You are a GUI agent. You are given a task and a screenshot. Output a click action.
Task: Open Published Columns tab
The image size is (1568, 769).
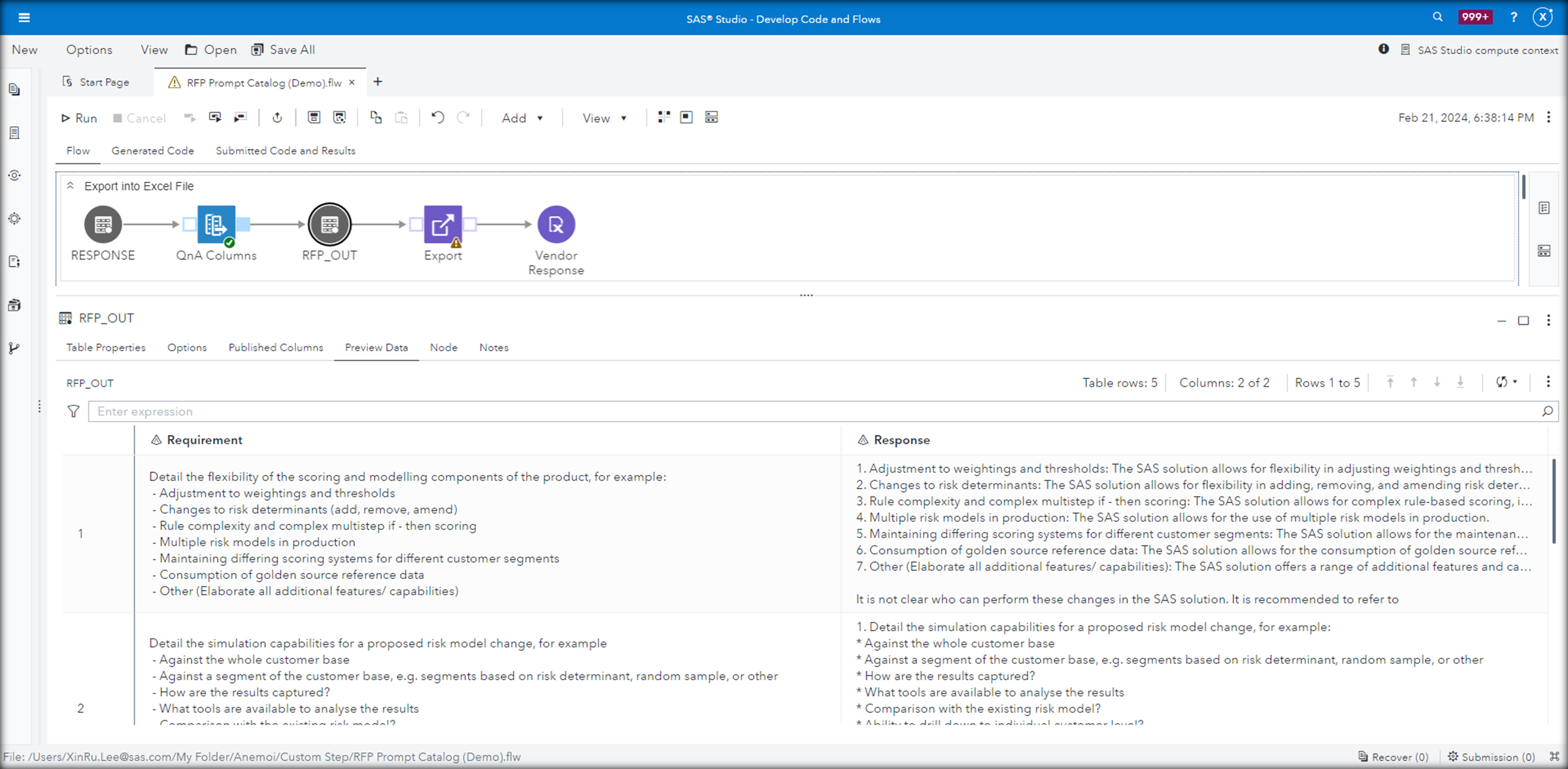point(276,348)
